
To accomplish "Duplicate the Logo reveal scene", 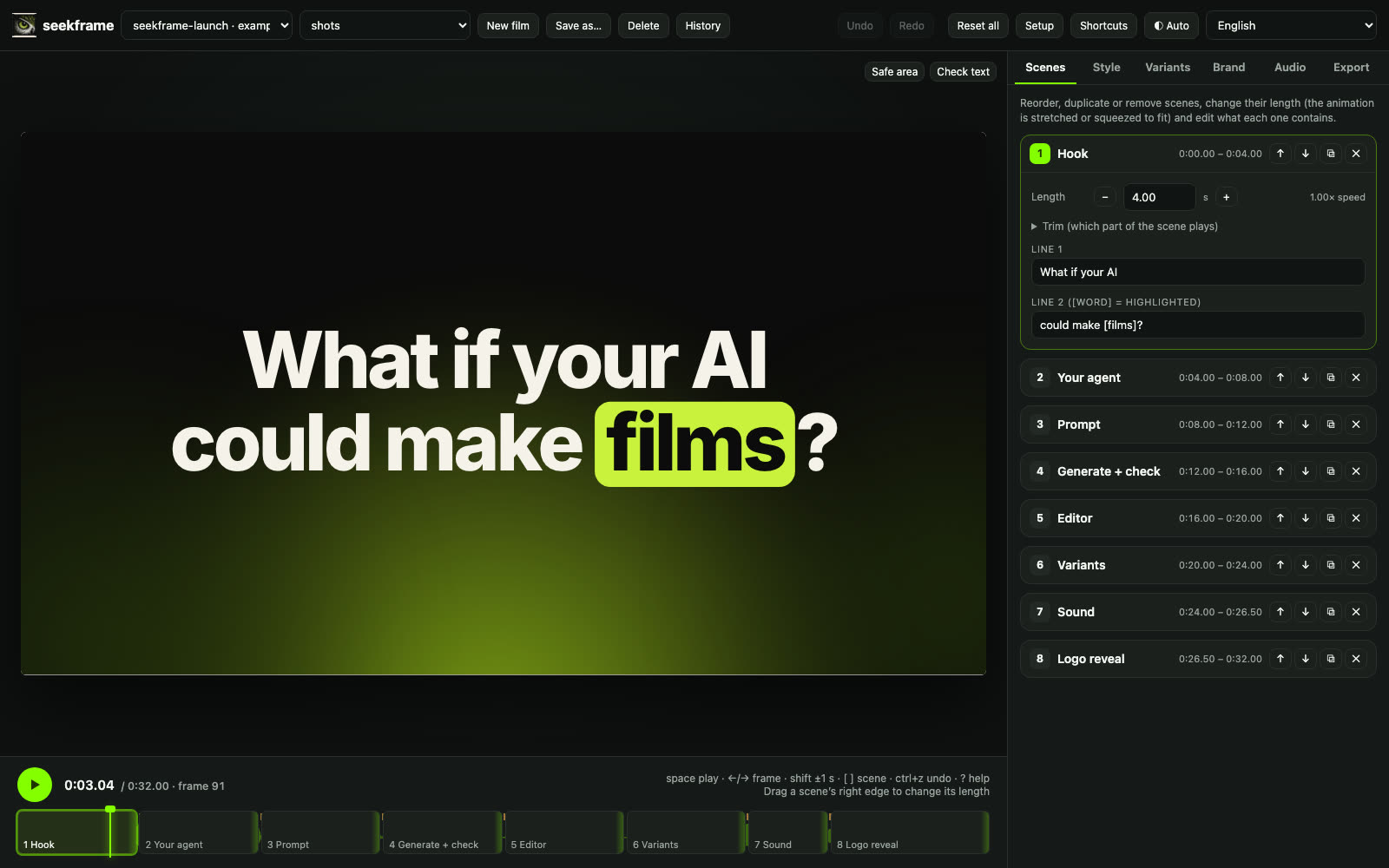I will click(x=1331, y=659).
